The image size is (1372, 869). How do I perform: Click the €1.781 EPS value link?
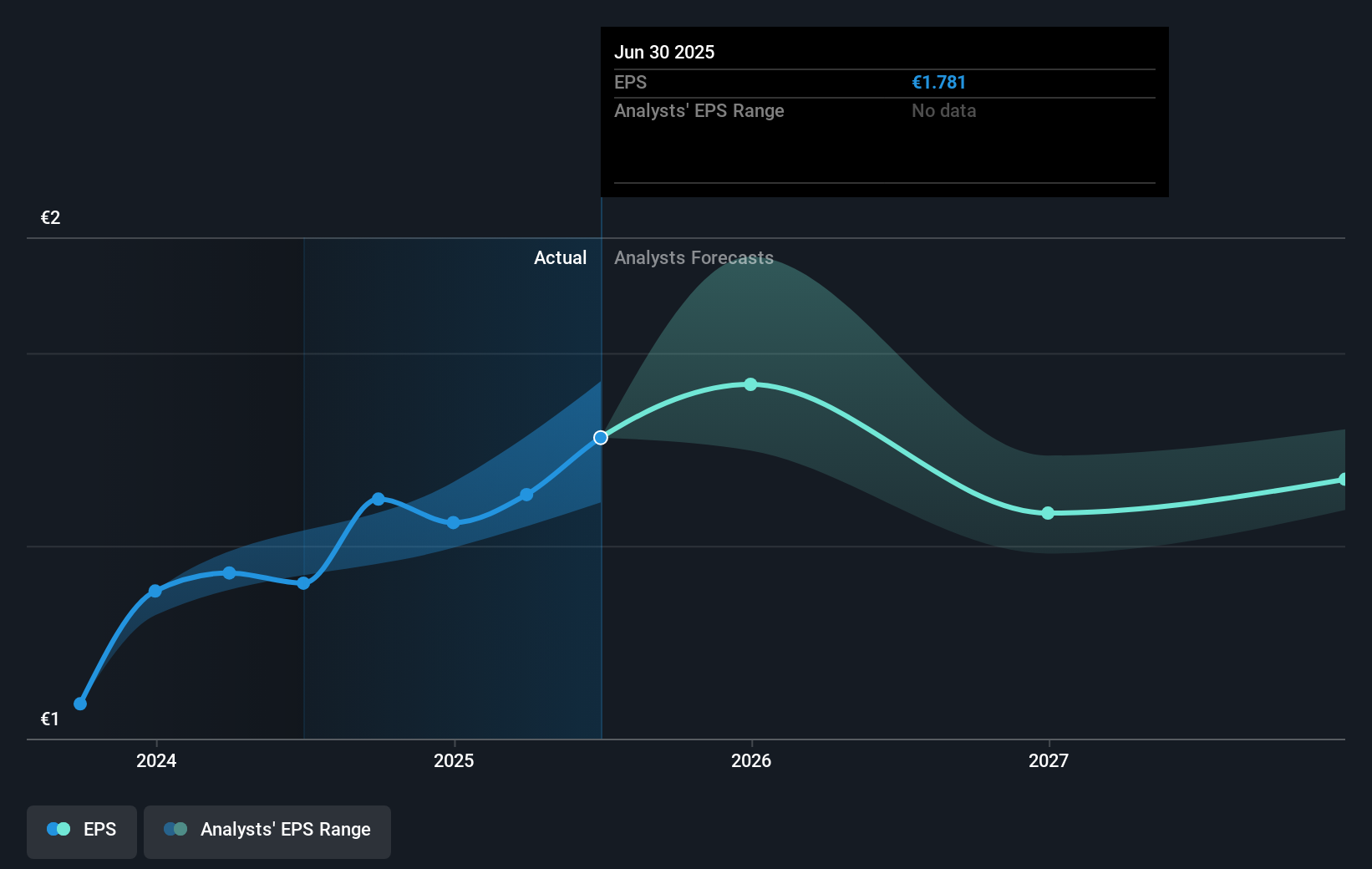pos(938,82)
